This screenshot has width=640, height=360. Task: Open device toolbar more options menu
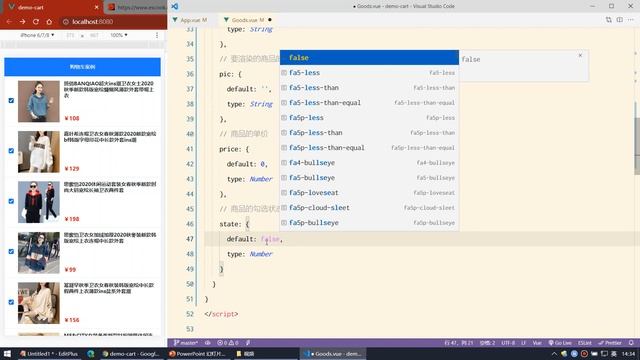[157, 36]
